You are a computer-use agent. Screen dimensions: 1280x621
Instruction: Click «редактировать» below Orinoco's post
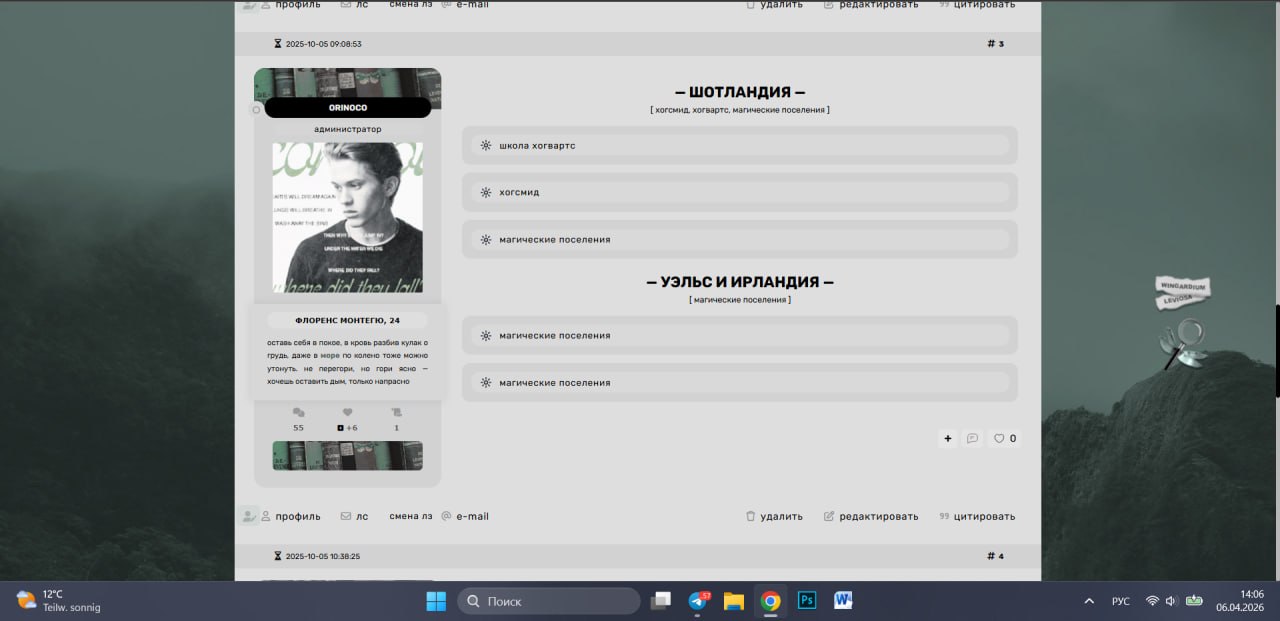[x=870, y=517]
